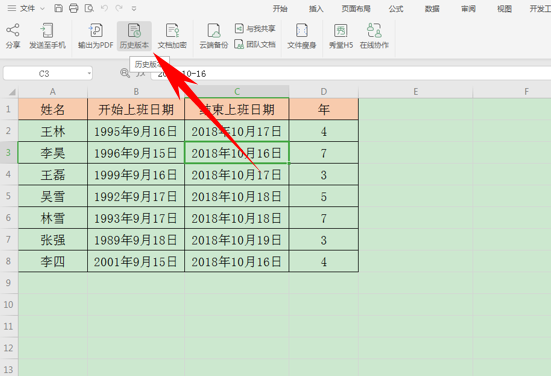This screenshot has height=376, width=551.
Task: Select column D header
Action: point(324,92)
